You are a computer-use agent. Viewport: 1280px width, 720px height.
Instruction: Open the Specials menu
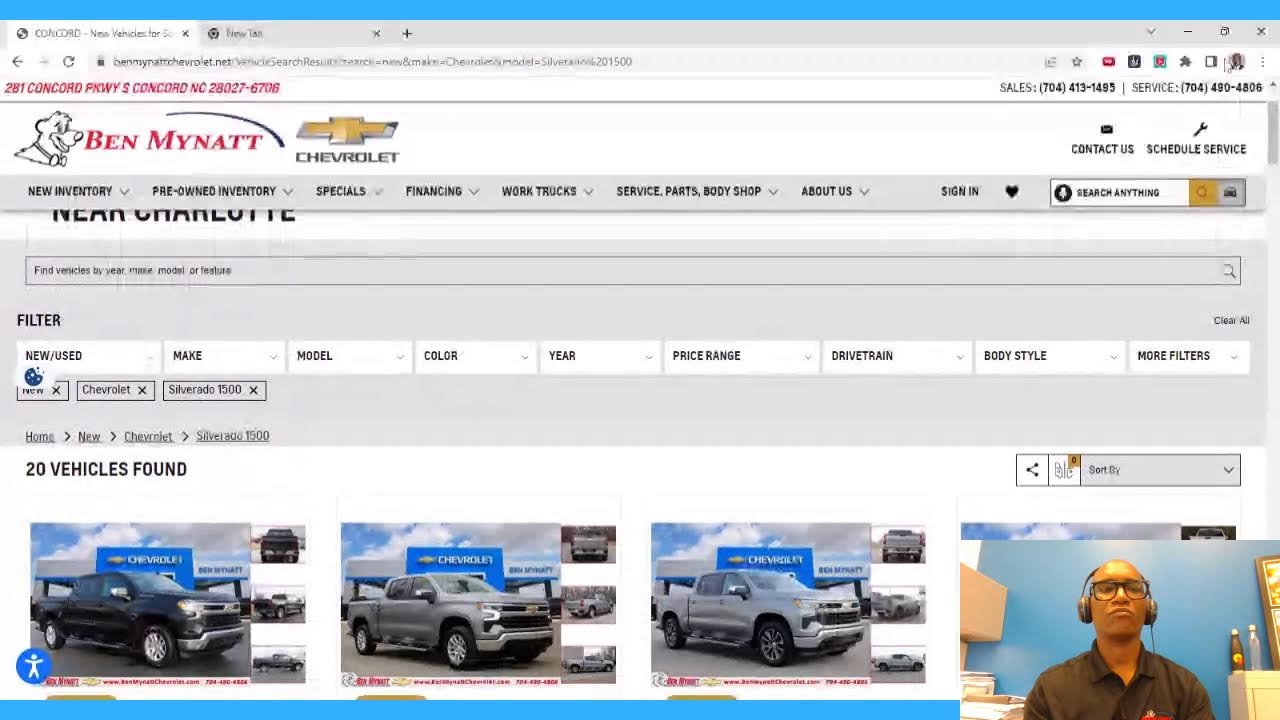tap(349, 191)
